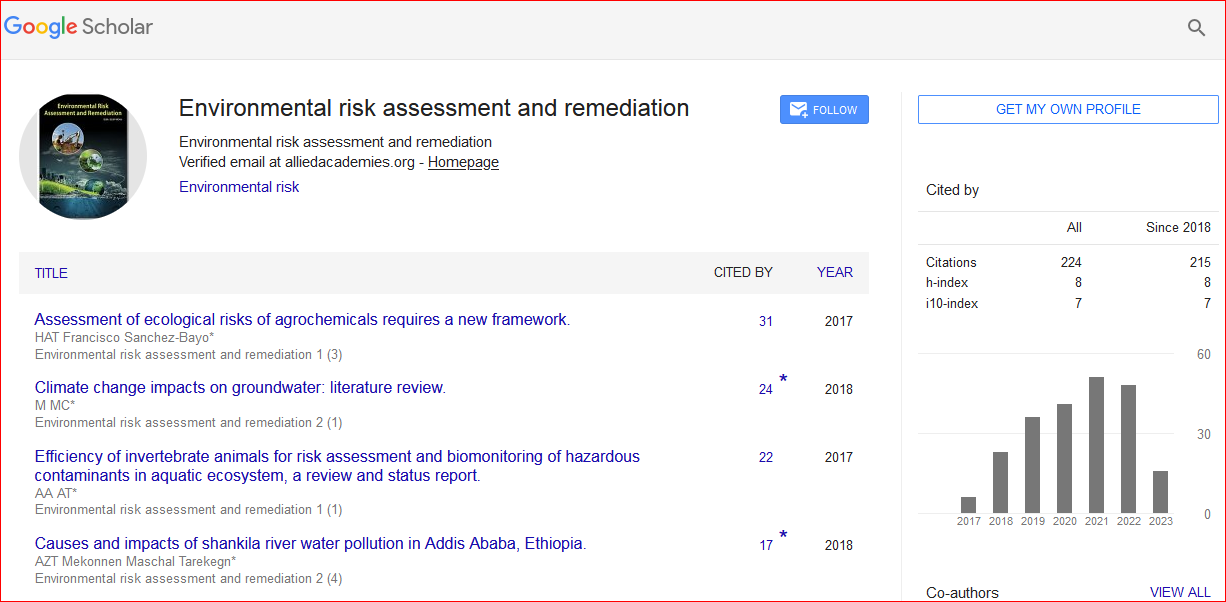This screenshot has height=602, width=1226.
Task: Sort articles by Year column
Action: tap(834, 272)
